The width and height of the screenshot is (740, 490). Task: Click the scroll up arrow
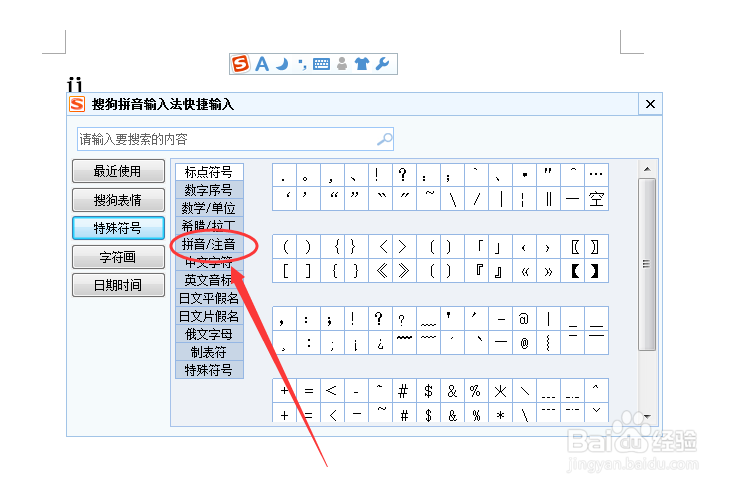click(648, 169)
